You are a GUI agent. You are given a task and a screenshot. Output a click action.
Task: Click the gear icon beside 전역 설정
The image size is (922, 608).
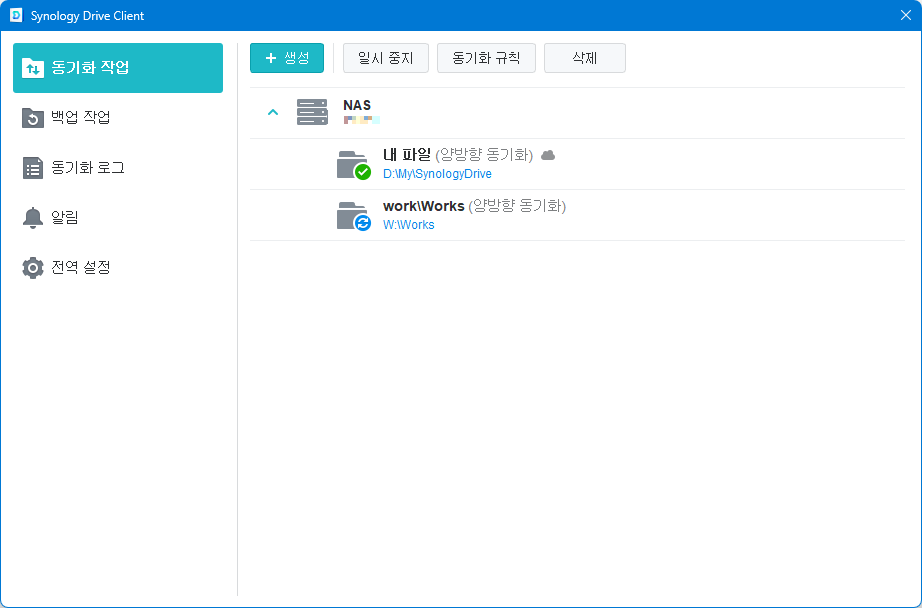tap(32, 268)
